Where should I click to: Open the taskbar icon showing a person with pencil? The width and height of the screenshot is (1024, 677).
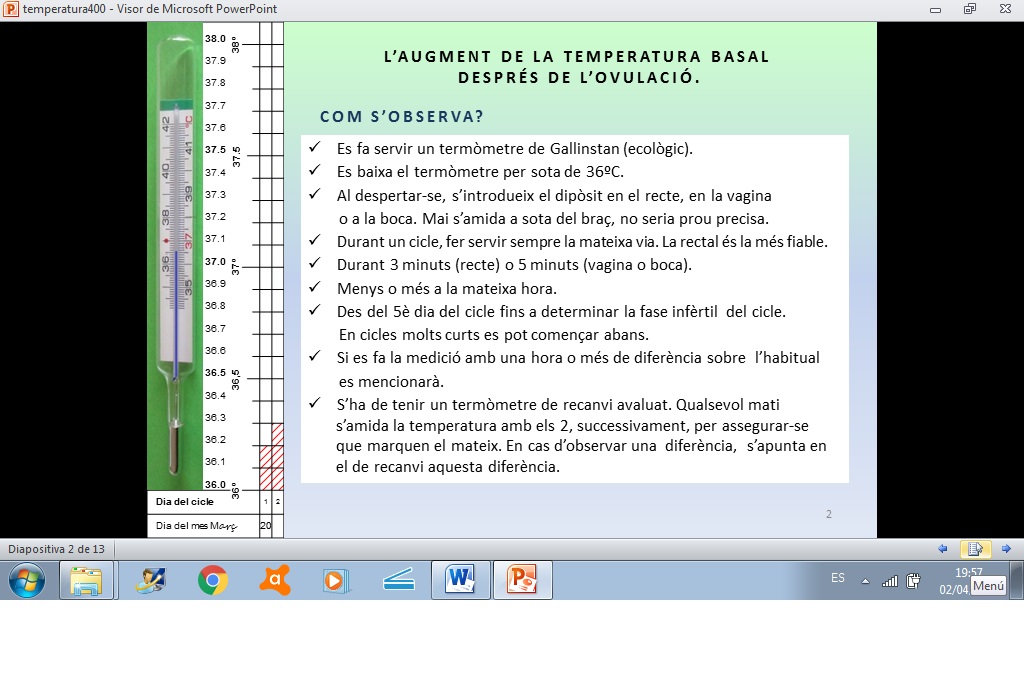(x=151, y=580)
